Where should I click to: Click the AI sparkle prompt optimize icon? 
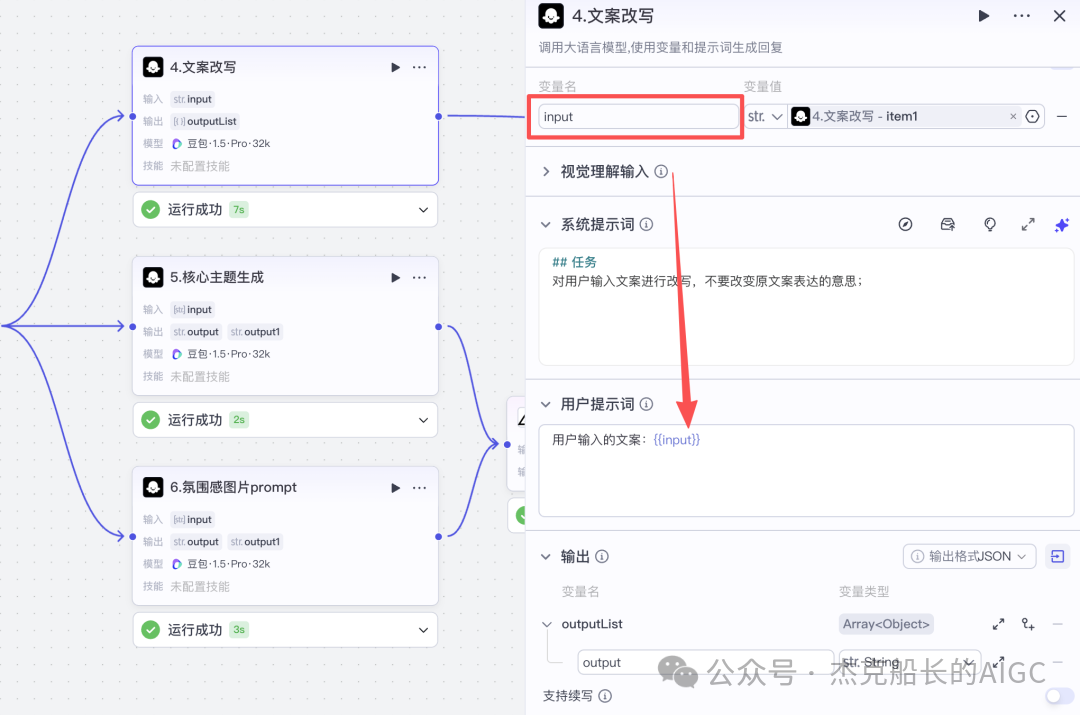[1061, 225]
